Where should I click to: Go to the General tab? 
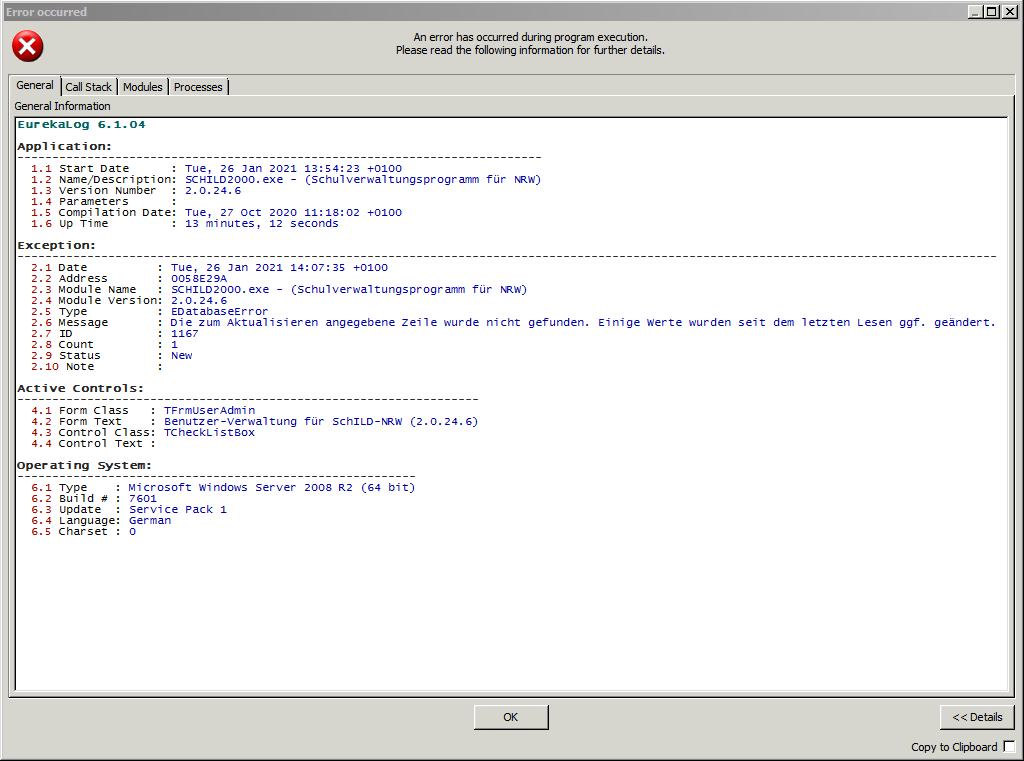tap(35, 86)
